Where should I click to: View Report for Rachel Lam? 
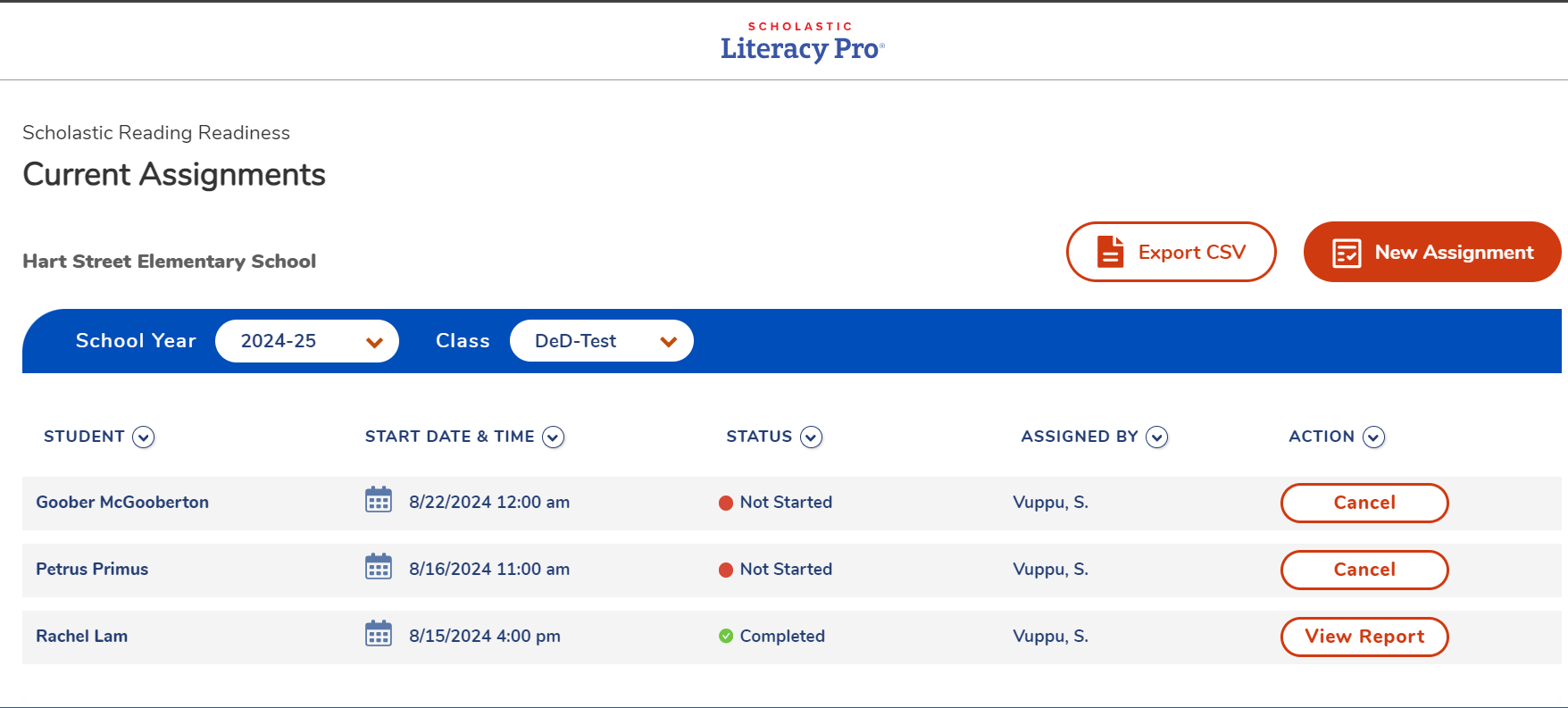(x=1364, y=637)
